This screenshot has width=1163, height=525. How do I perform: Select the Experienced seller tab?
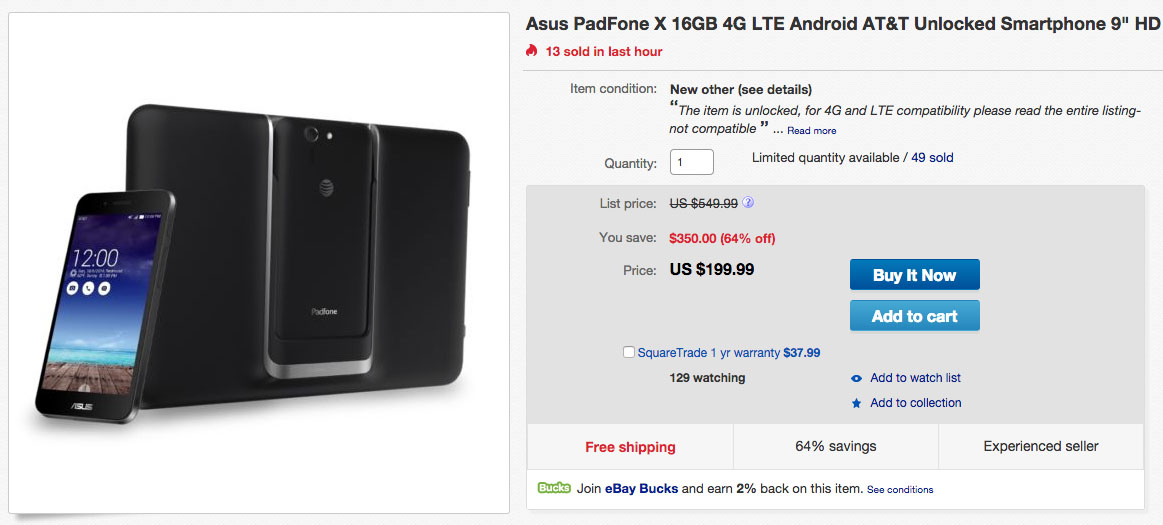(x=1040, y=446)
